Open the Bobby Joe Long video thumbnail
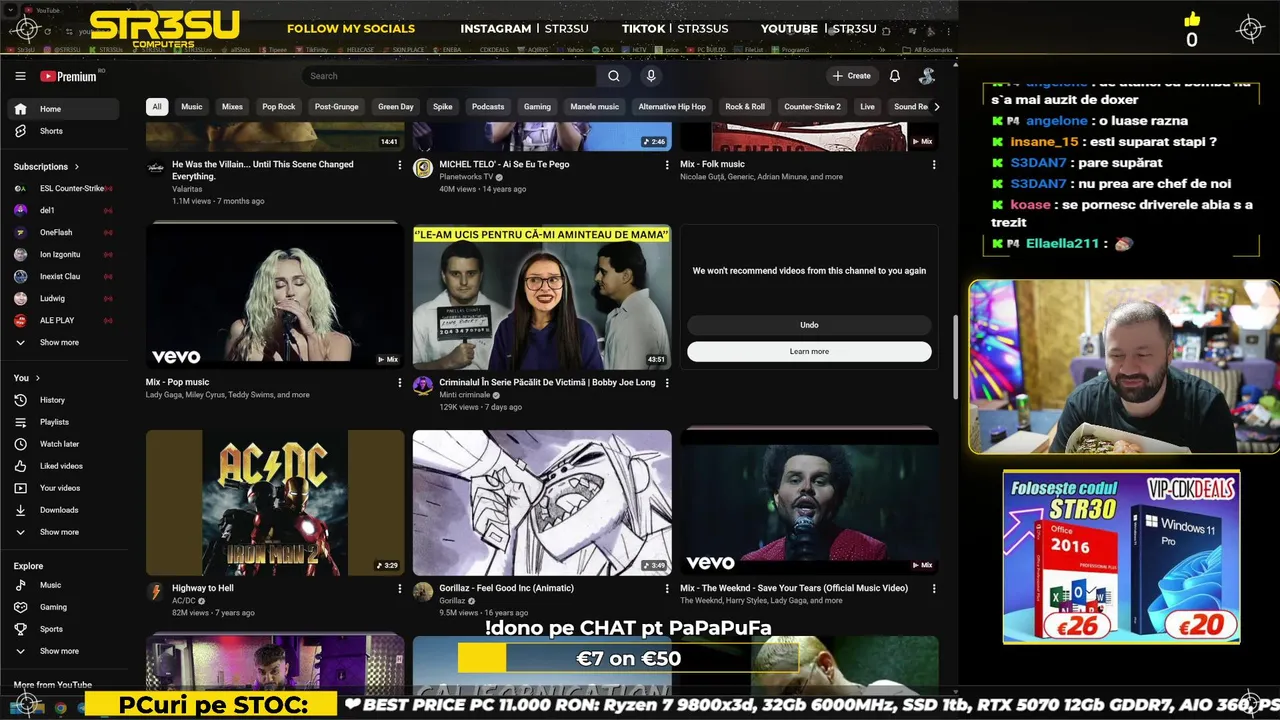1280x720 pixels. pos(542,296)
